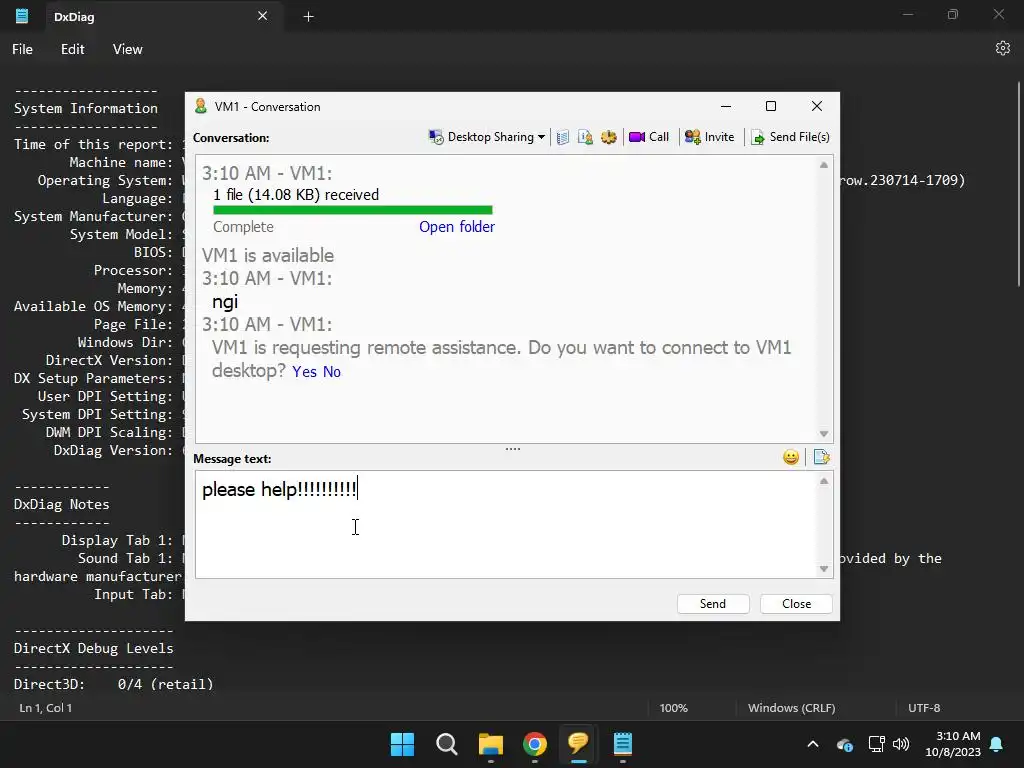Click the 'System Information' heading in Notepad
Viewport: 1024px width, 768px height.
point(86,108)
